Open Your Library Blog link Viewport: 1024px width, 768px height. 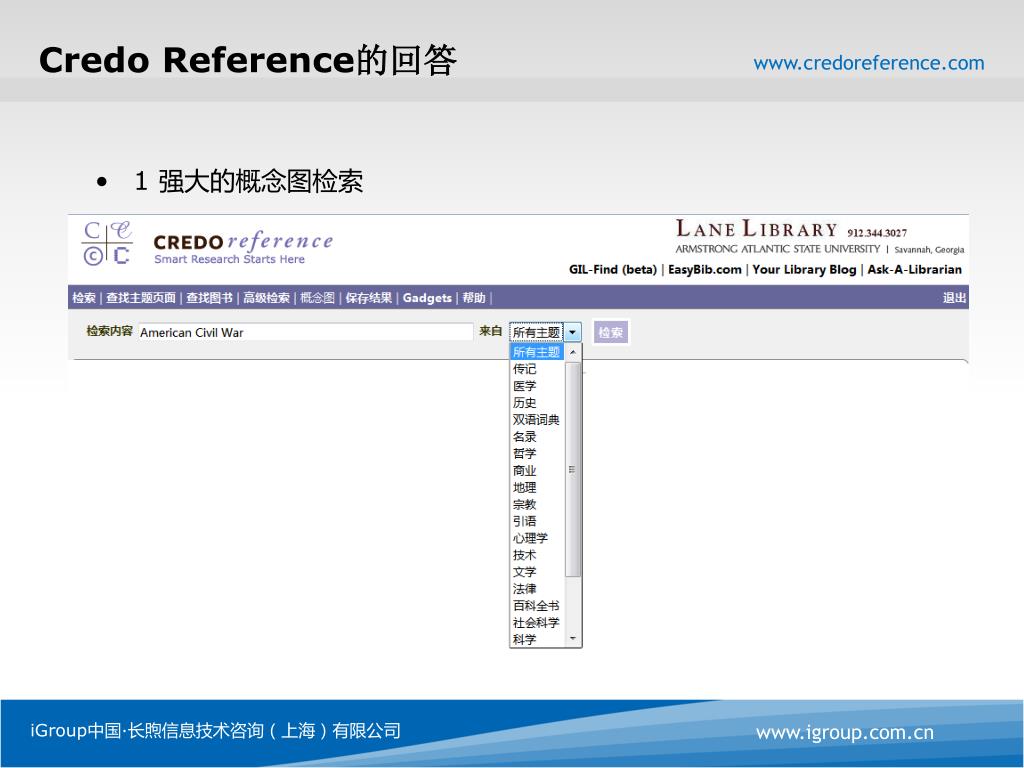point(804,270)
